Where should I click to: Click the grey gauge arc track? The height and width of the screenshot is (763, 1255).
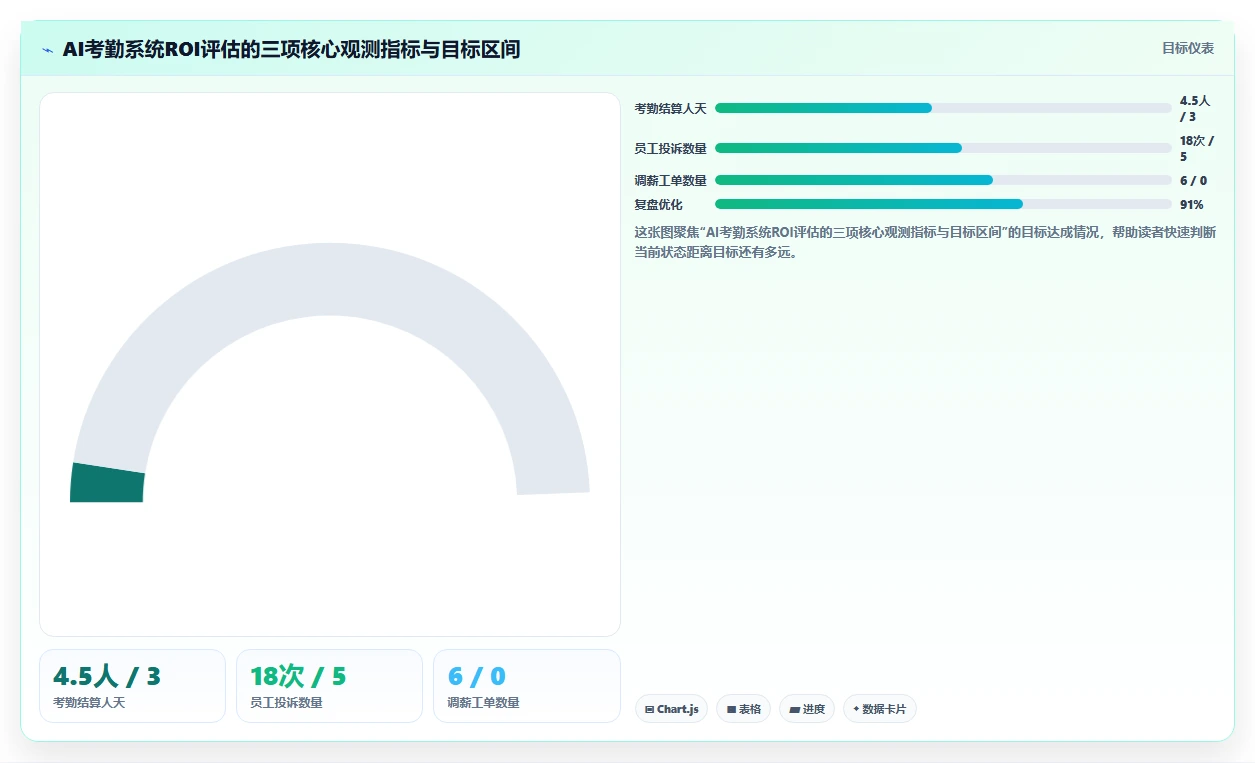pyautogui.click(x=330, y=279)
